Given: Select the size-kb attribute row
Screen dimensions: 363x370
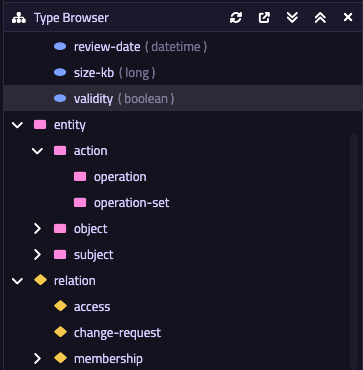Looking at the screenshot, I should click(x=183, y=73).
